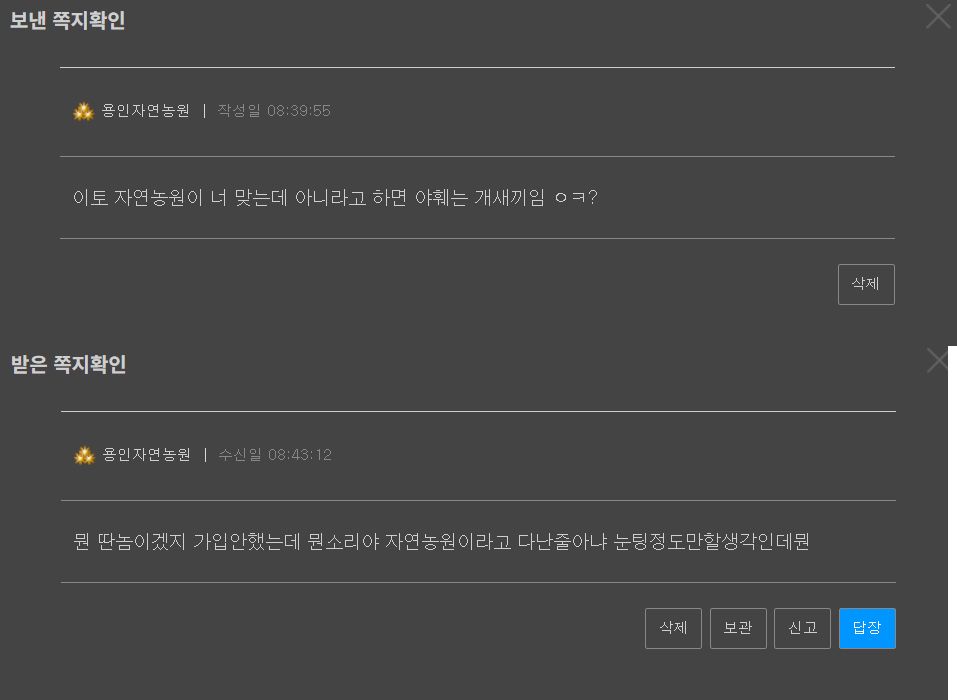Reply to the message with 답장

tap(867, 628)
